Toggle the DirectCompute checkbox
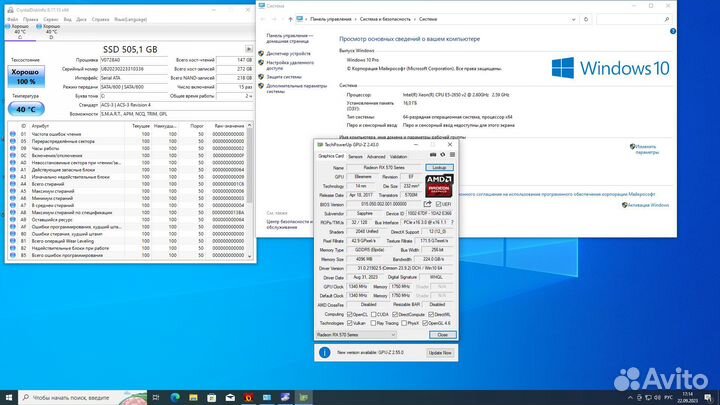This screenshot has width=720, height=405. pyautogui.click(x=395, y=315)
